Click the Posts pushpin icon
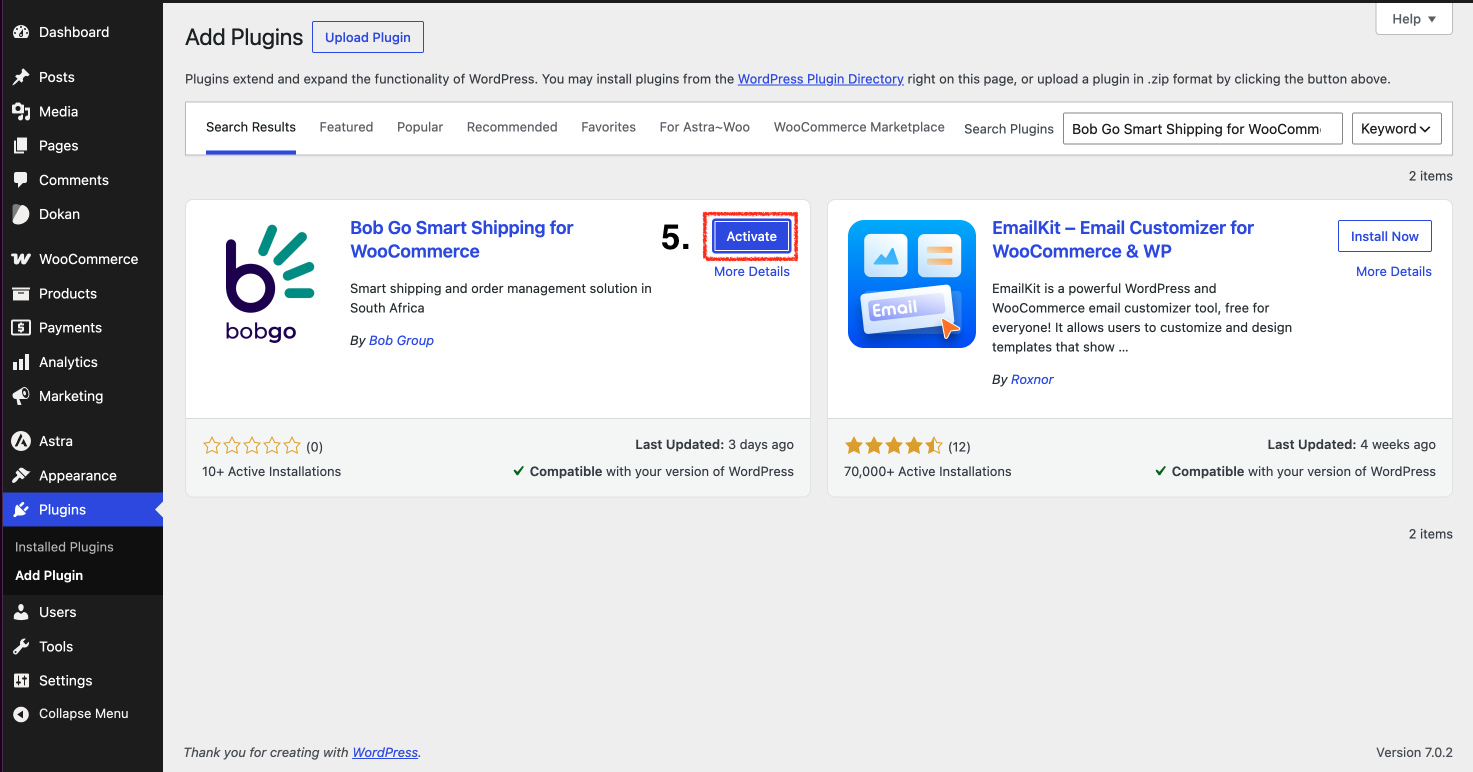This screenshot has height=772, width=1473. click(x=21, y=77)
